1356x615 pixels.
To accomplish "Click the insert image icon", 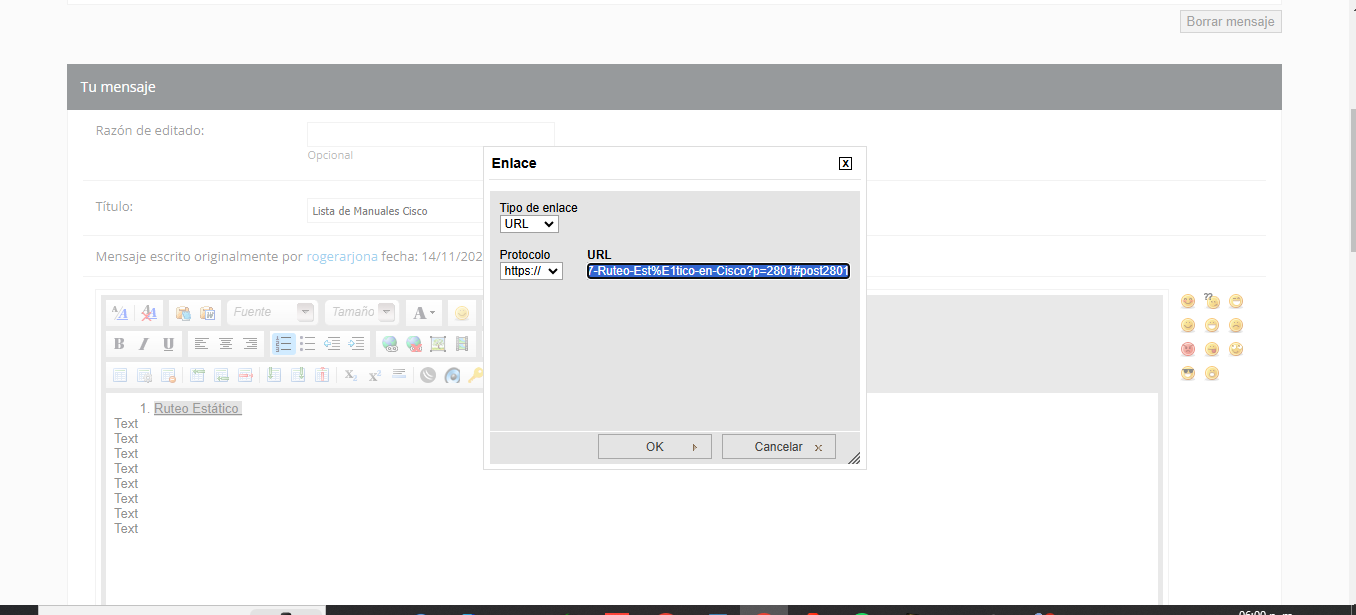I will click(x=438, y=344).
